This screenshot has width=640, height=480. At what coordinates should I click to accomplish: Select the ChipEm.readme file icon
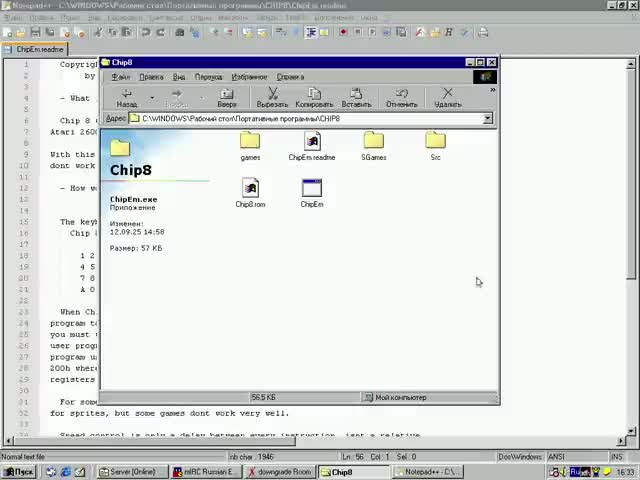coord(312,142)
